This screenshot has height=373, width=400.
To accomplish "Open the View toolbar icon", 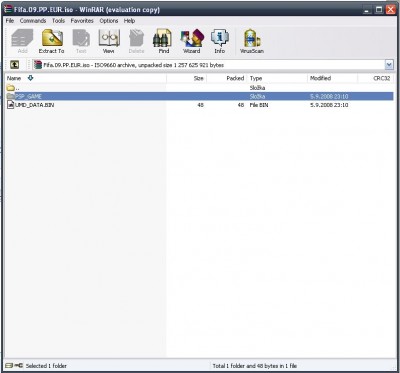I will click(109, 41).
